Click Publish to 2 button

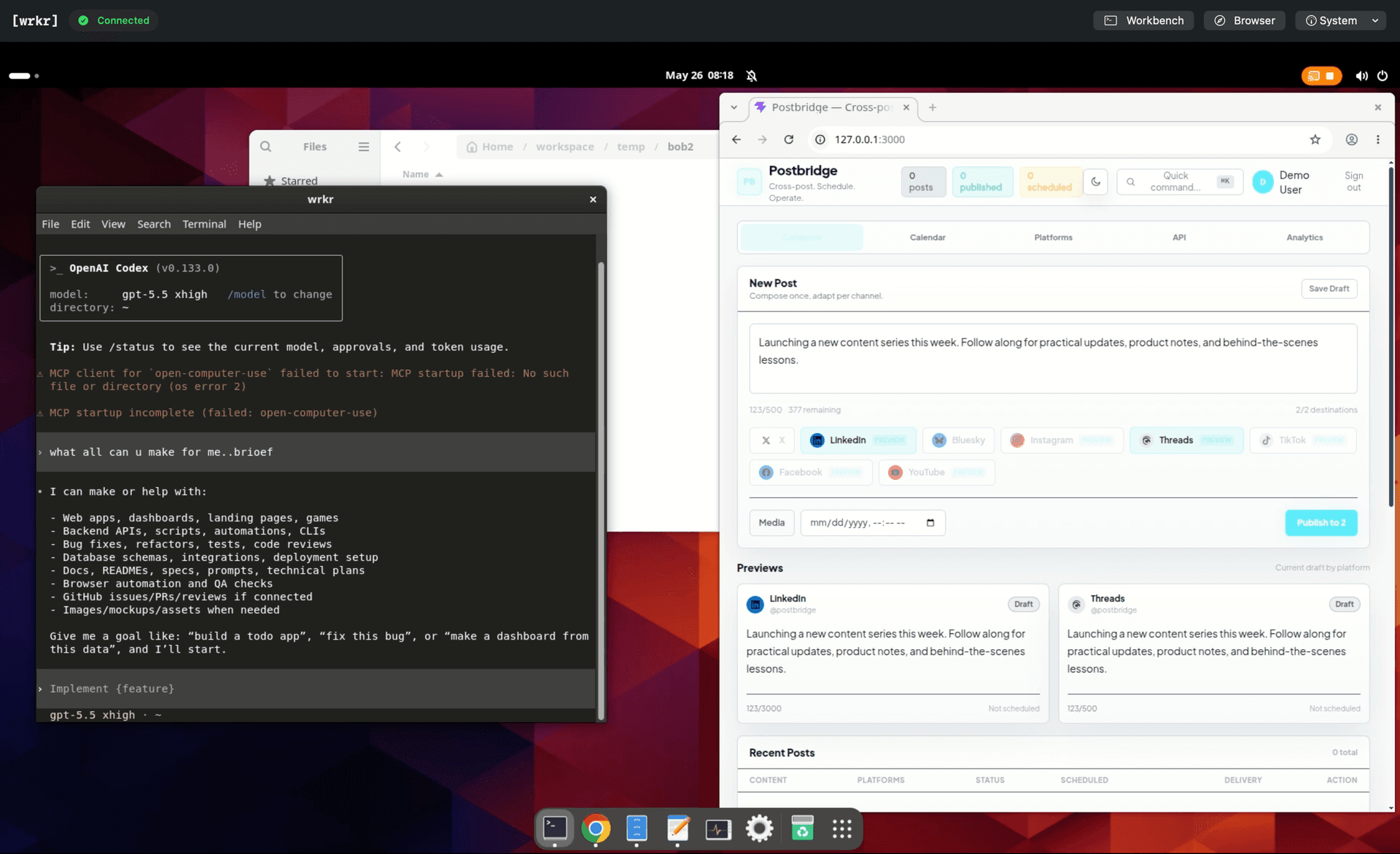[1321, 523]
